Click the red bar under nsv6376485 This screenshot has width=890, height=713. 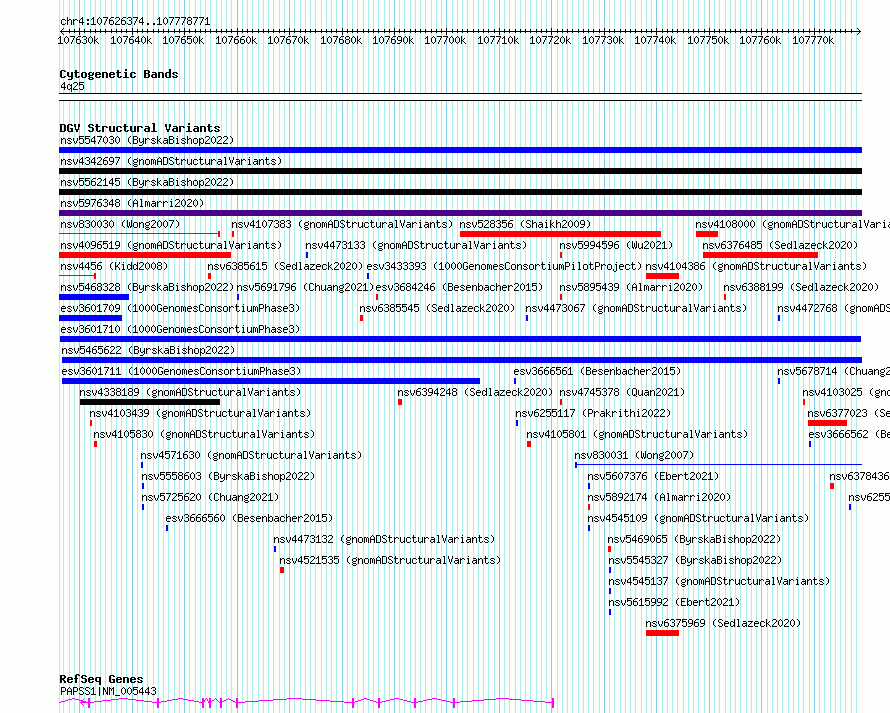click(x=760, y=255)
